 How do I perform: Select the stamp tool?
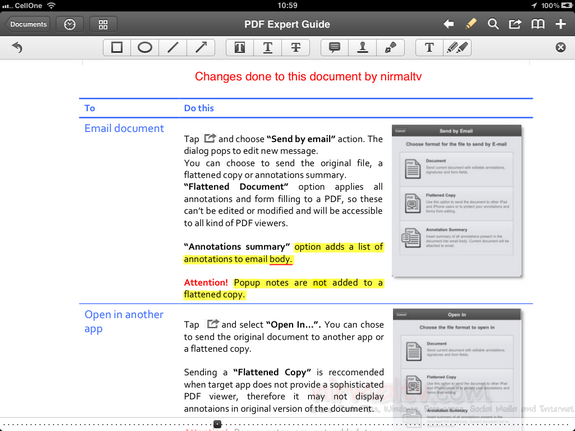click(x=362, y=48)
